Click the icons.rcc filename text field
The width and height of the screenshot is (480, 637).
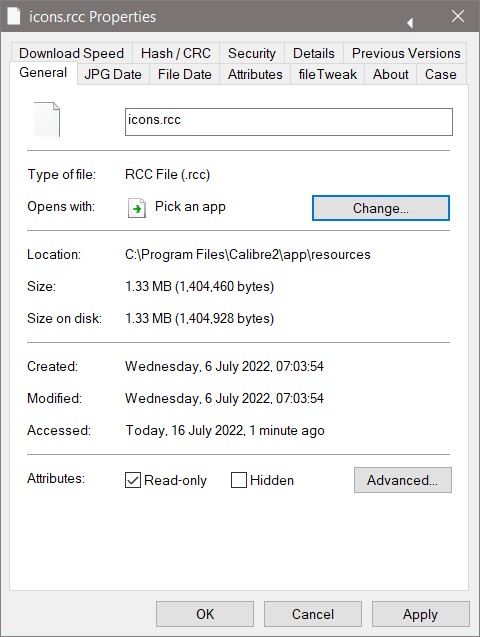point(289,121)
